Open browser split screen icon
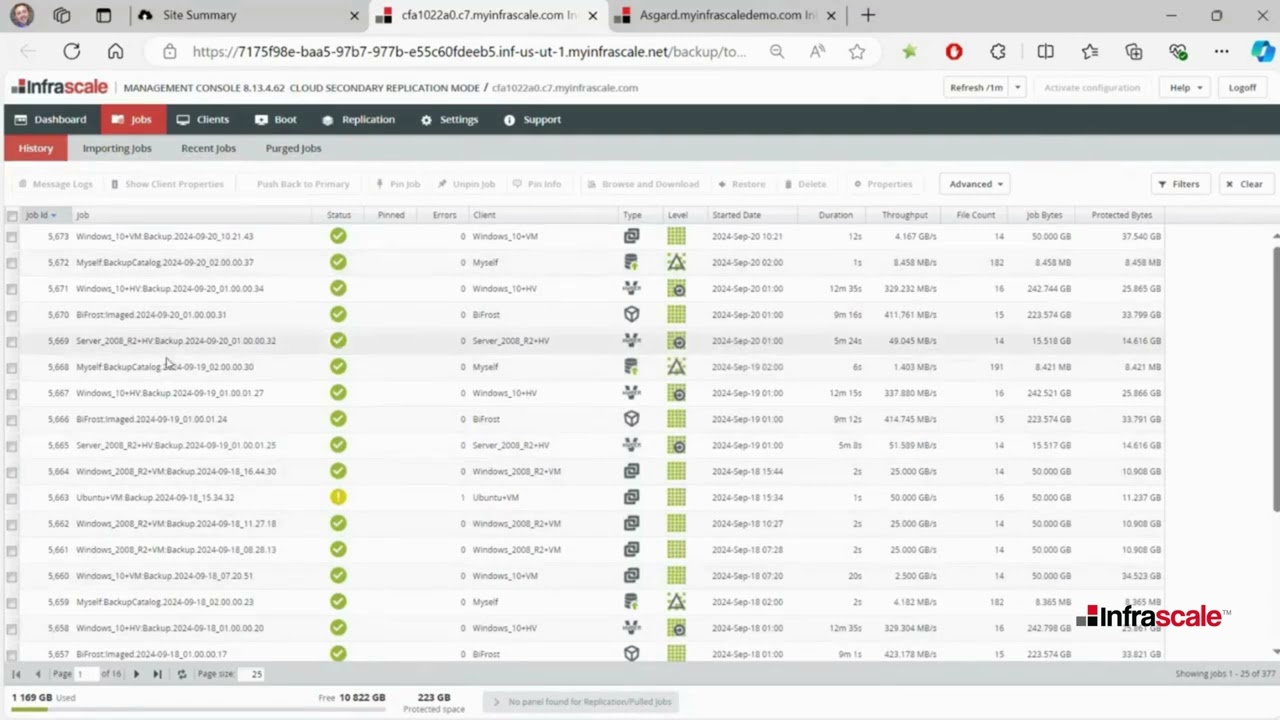 click(x=1045, y=52)
